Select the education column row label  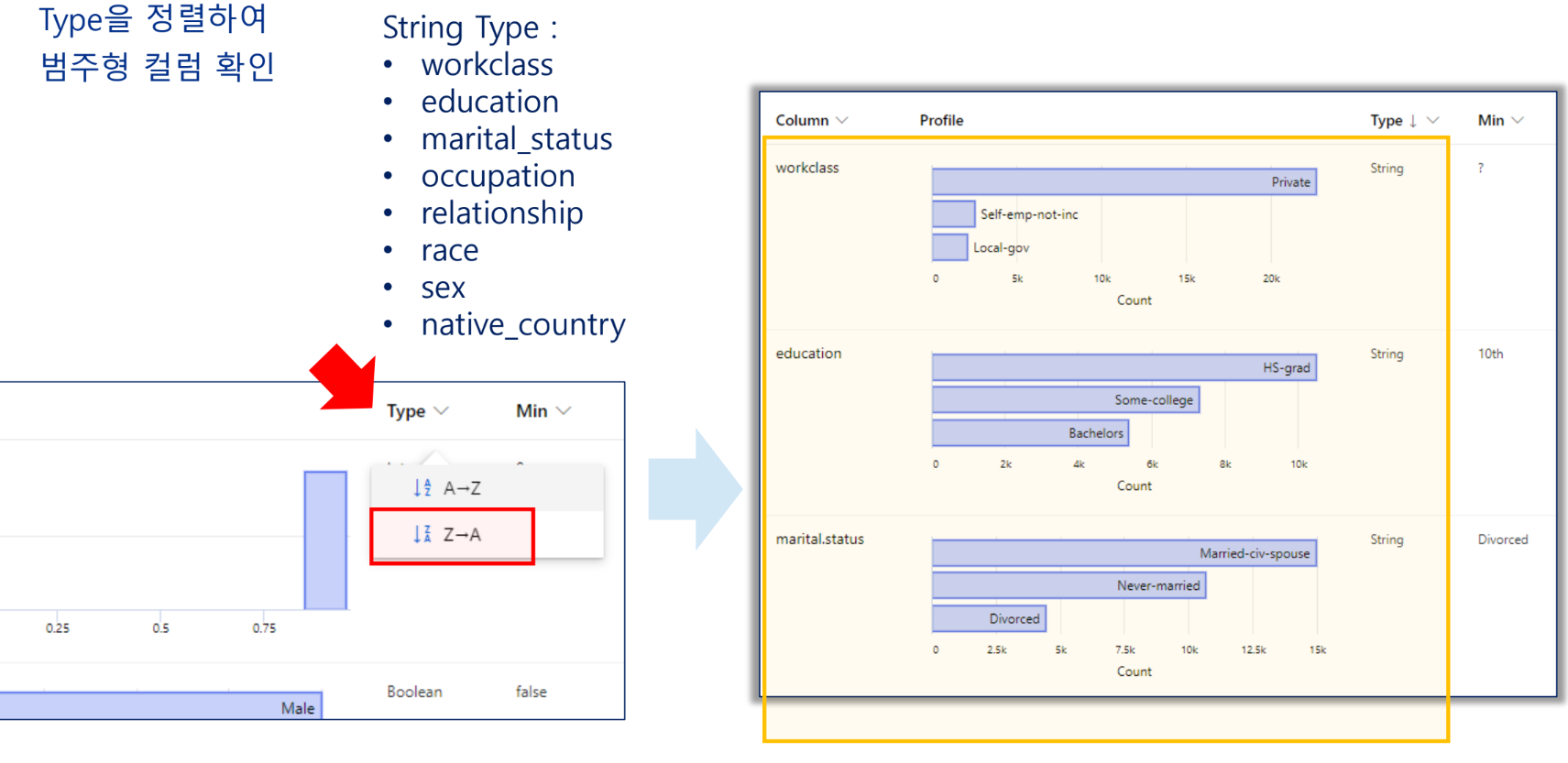pos(808,354)
